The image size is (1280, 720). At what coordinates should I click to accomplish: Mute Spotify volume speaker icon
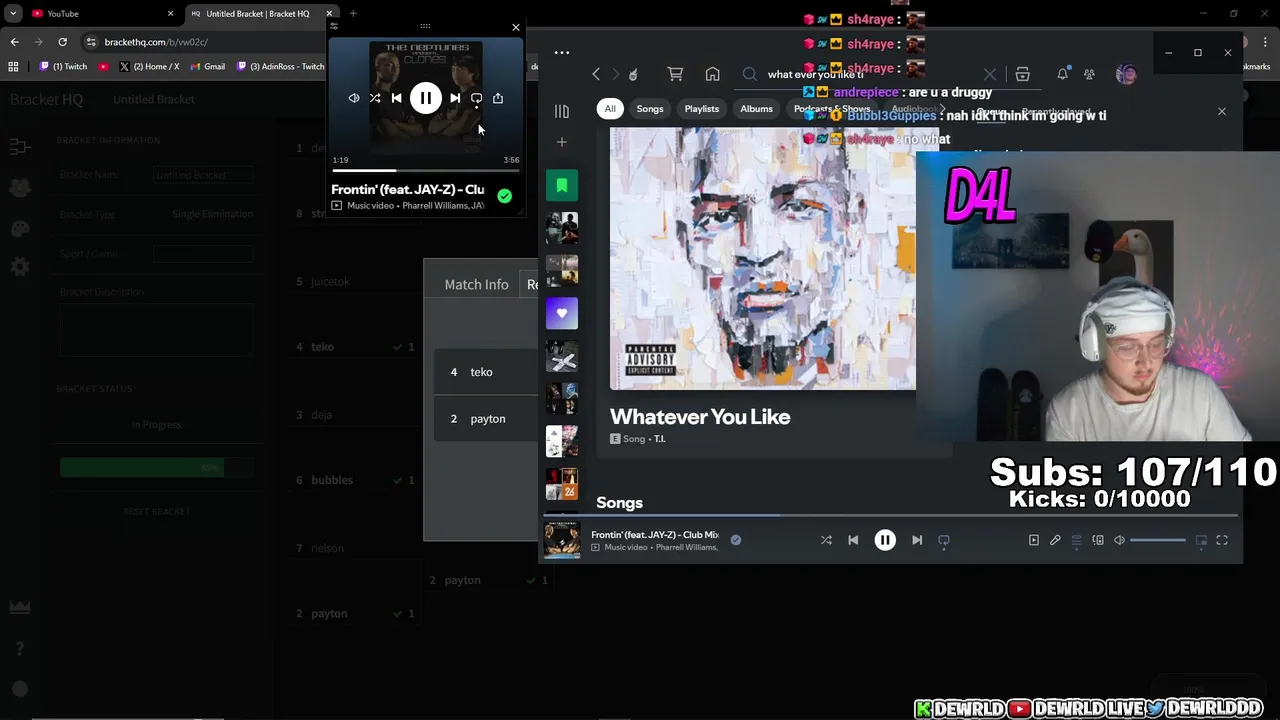pos(1119,540)
